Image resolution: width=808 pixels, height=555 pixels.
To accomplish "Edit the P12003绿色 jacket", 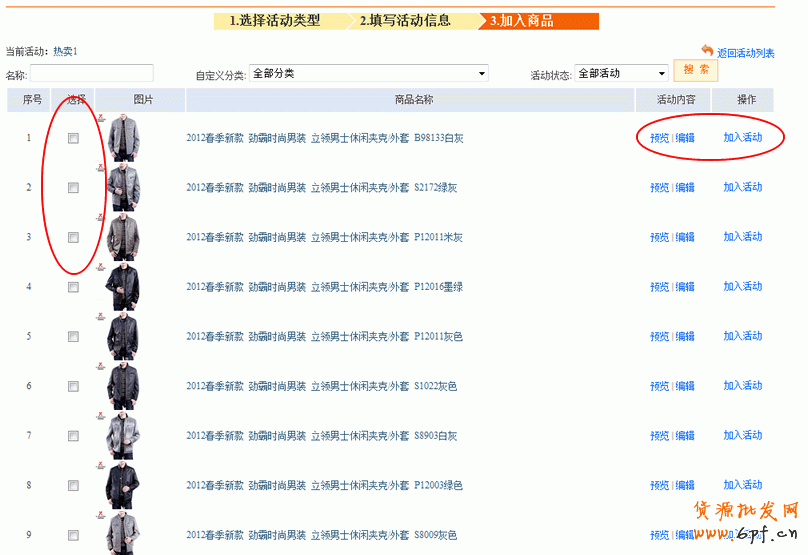I will [x=685, y=485].
